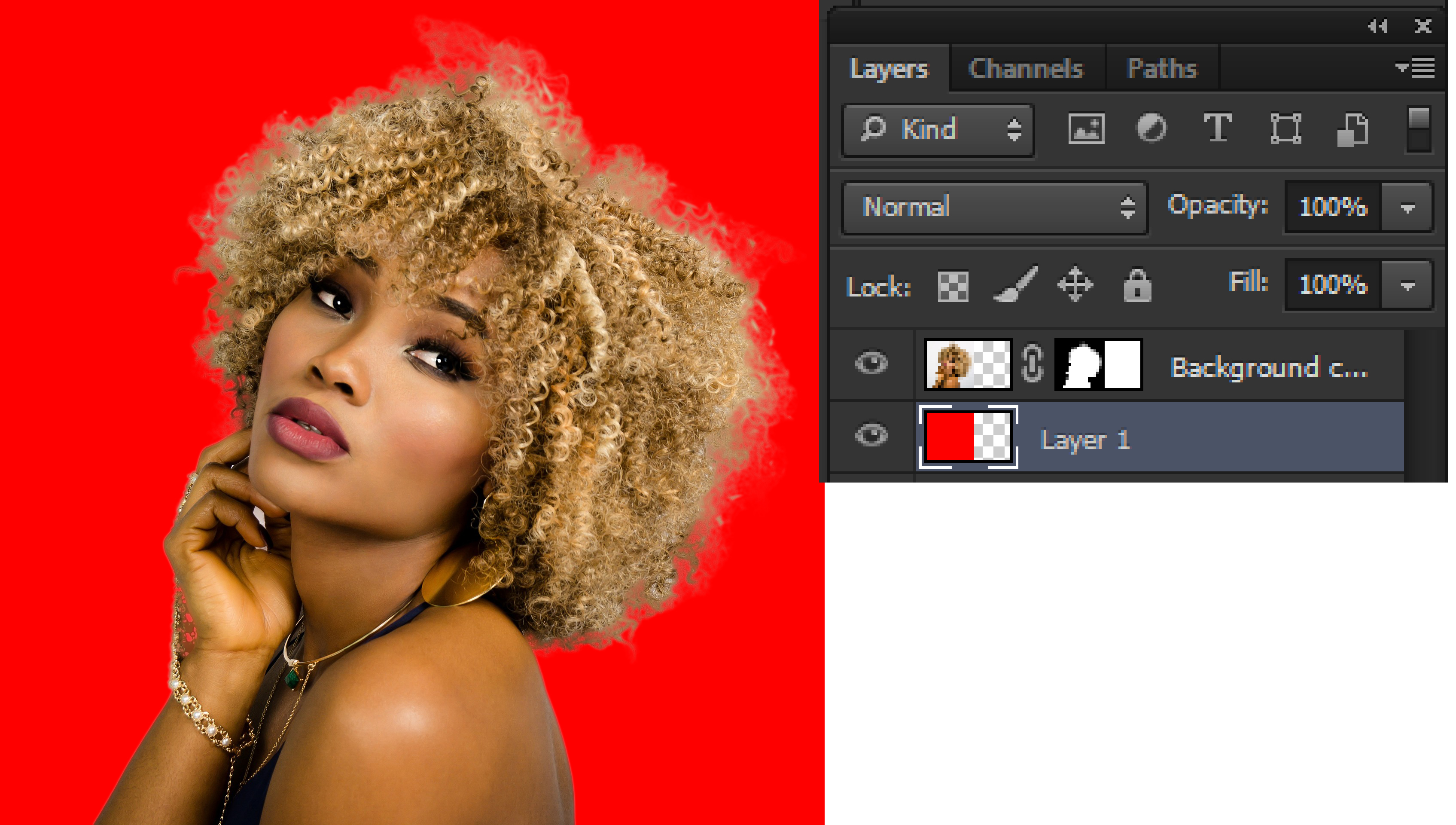This screenshot has height=825, width=1456.
Task: Open the Normal blend mode dropdown
Action: point(994,208)
